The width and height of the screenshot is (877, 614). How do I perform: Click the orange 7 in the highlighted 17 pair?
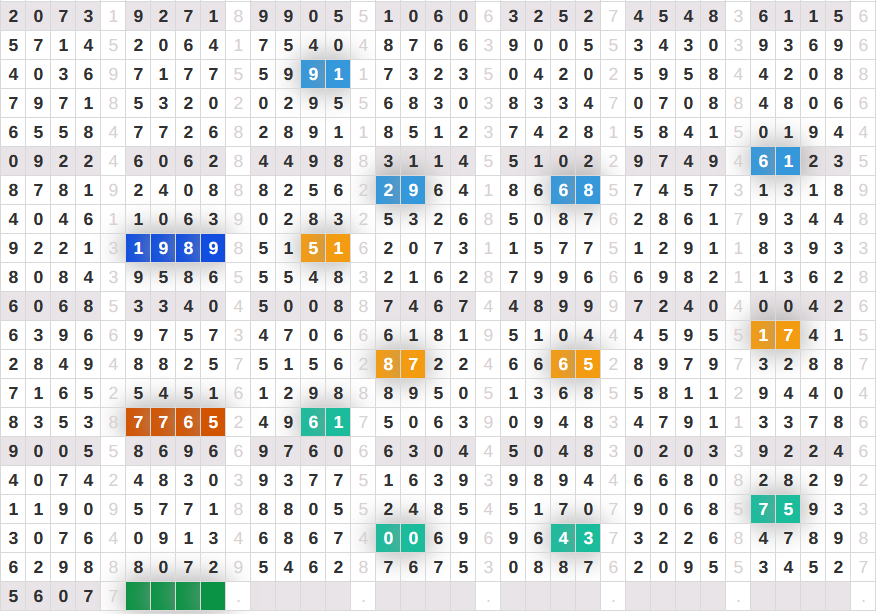coord(788,336)
